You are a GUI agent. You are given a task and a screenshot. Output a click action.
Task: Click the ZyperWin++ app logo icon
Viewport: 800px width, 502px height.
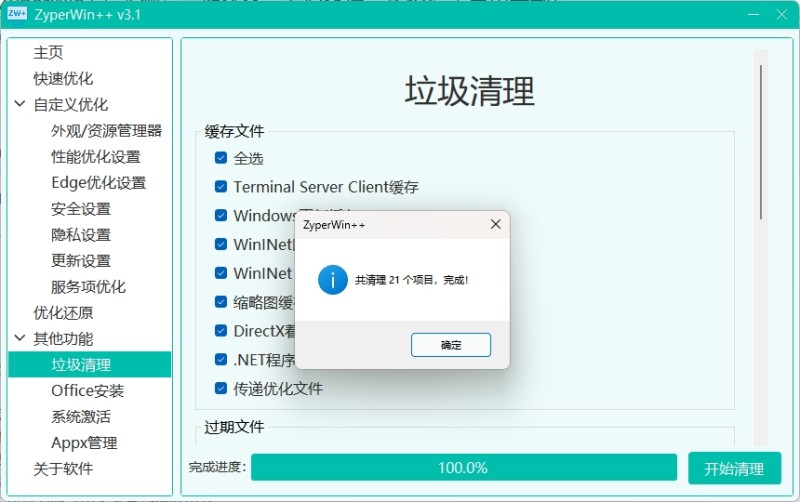pyautogui.click(x=17, y=14)
